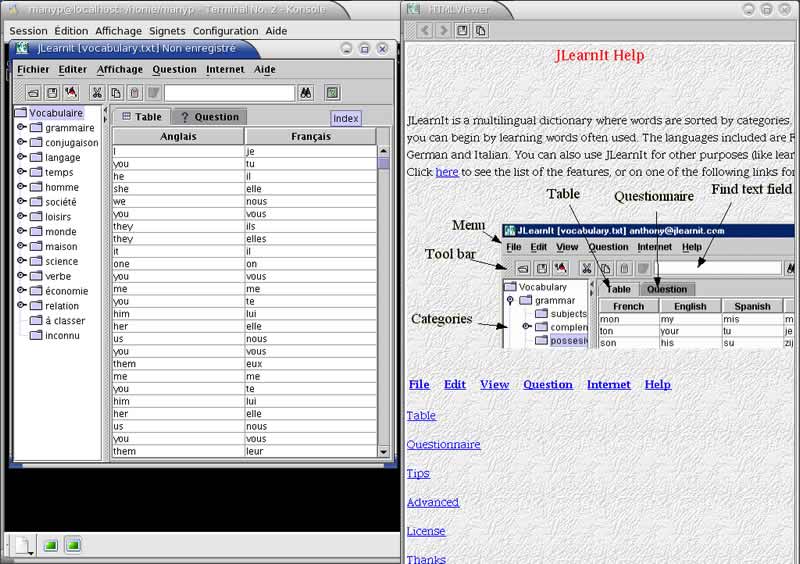Select the science tree item
The width and height of the screenshot is (800, 564).
tap(61, 261)
